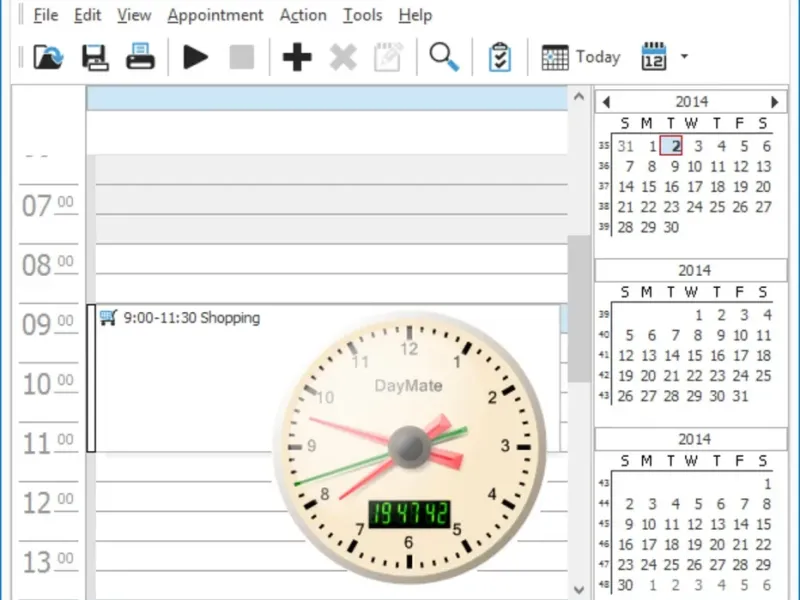800x600 pixels.
Task: Go to next month with right arrow
Action: [774, 102]
